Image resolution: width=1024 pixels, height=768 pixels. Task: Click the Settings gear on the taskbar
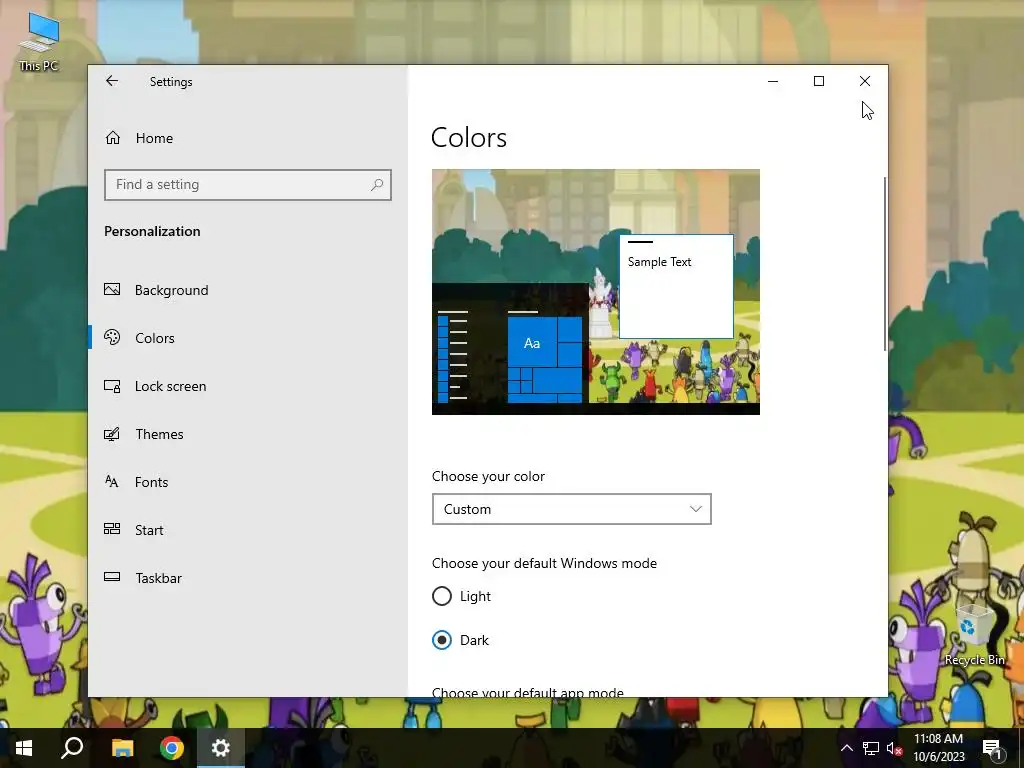click(x=221, y=748)
